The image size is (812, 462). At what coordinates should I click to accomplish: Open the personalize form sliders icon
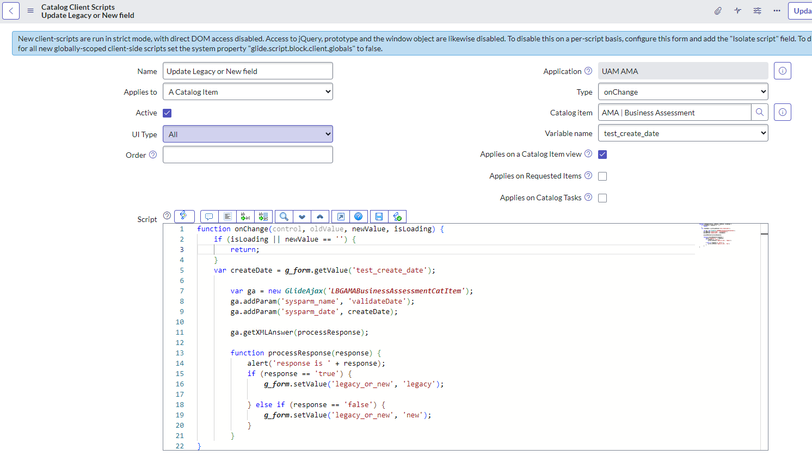tap(757, 11)
